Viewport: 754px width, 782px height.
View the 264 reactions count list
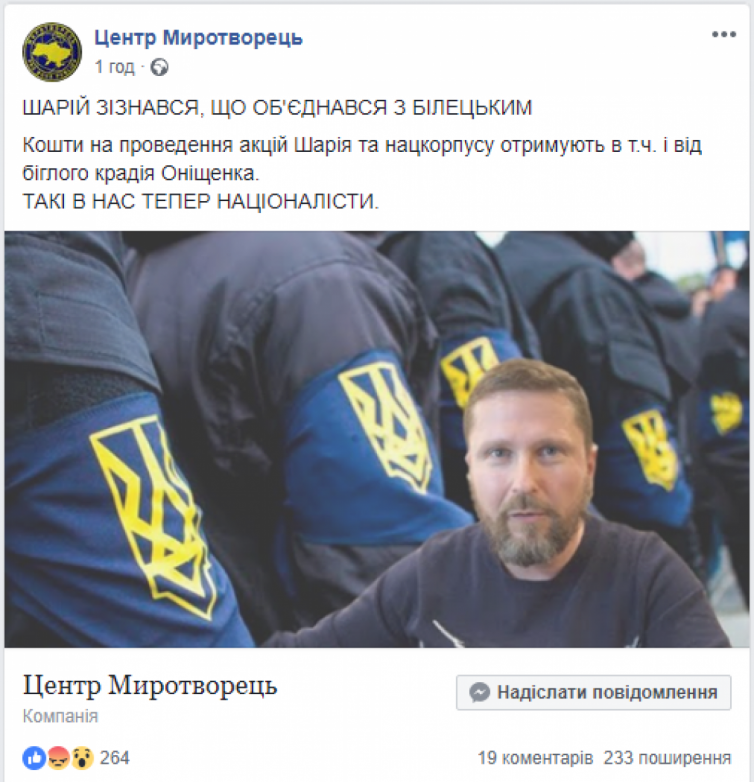115,758
